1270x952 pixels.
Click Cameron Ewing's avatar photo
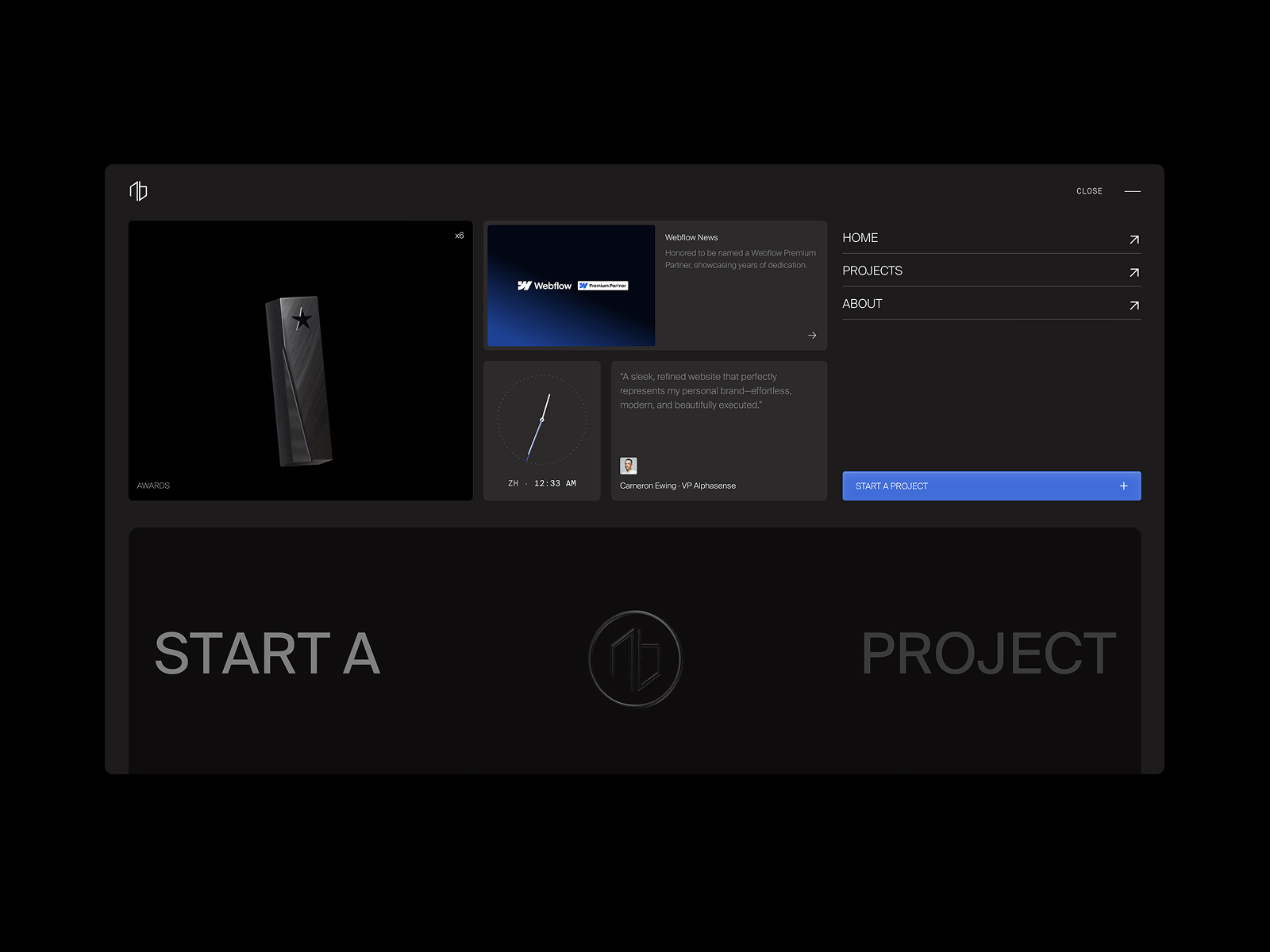[x=628, y=466]
